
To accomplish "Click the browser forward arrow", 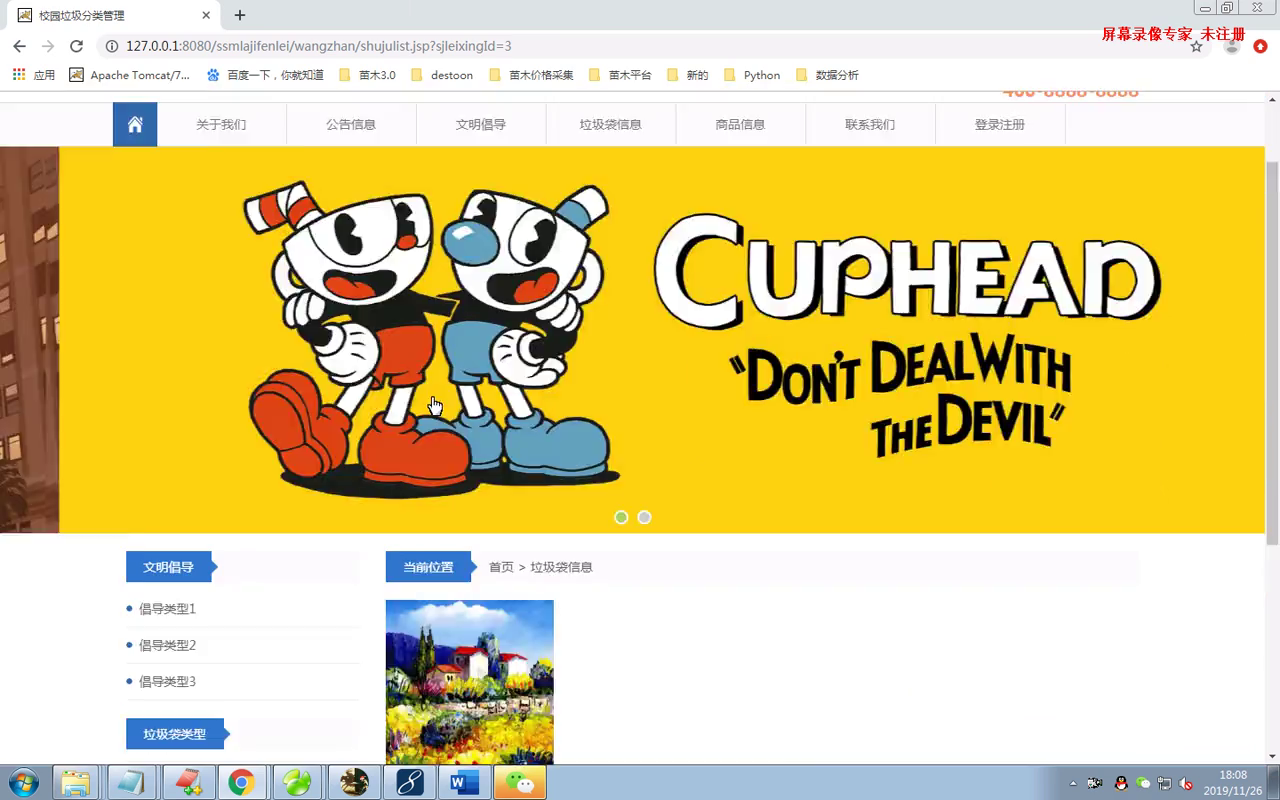I will pyautogui.click(x=47, y=46).
